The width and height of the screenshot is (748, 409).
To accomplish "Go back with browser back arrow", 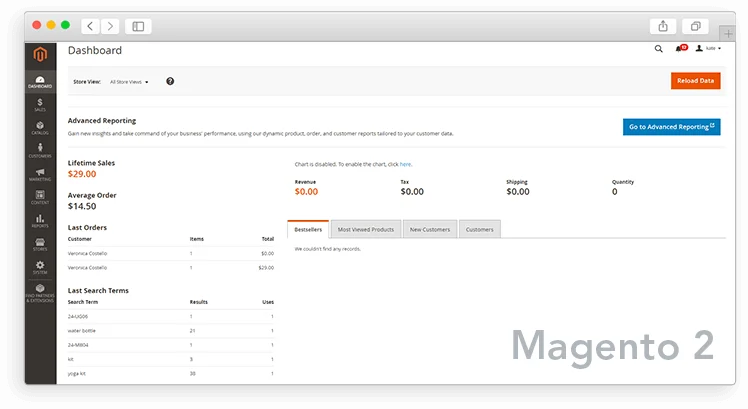I will pyautogui.click(x=90, y=26).
